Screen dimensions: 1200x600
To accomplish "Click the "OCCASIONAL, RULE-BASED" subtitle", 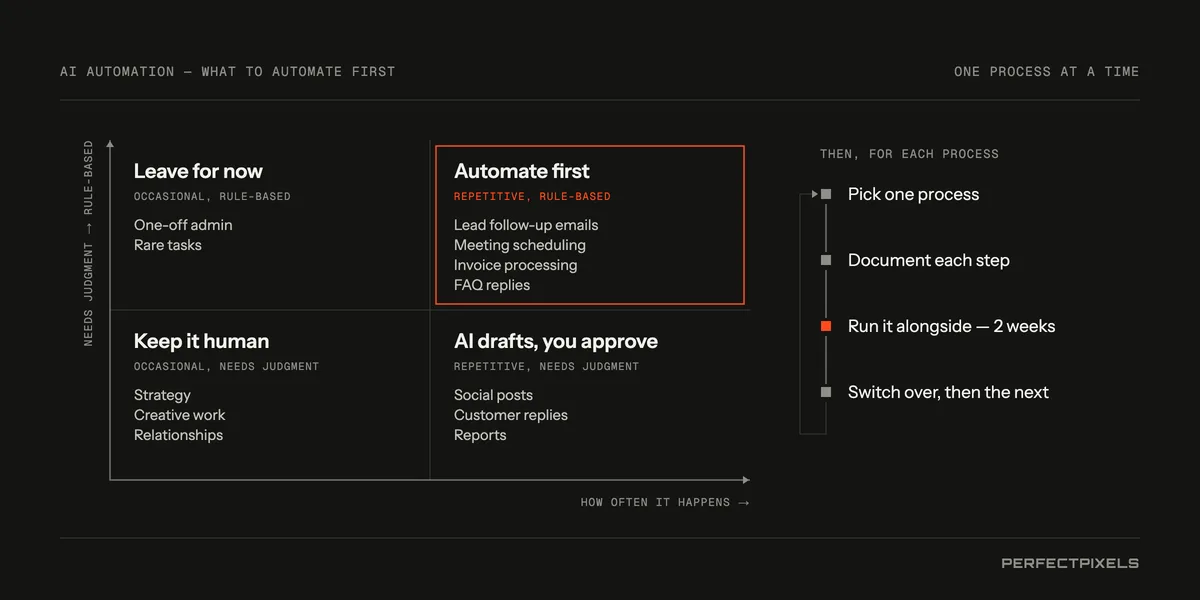I will pyautogui.click(x=212, y=197).
